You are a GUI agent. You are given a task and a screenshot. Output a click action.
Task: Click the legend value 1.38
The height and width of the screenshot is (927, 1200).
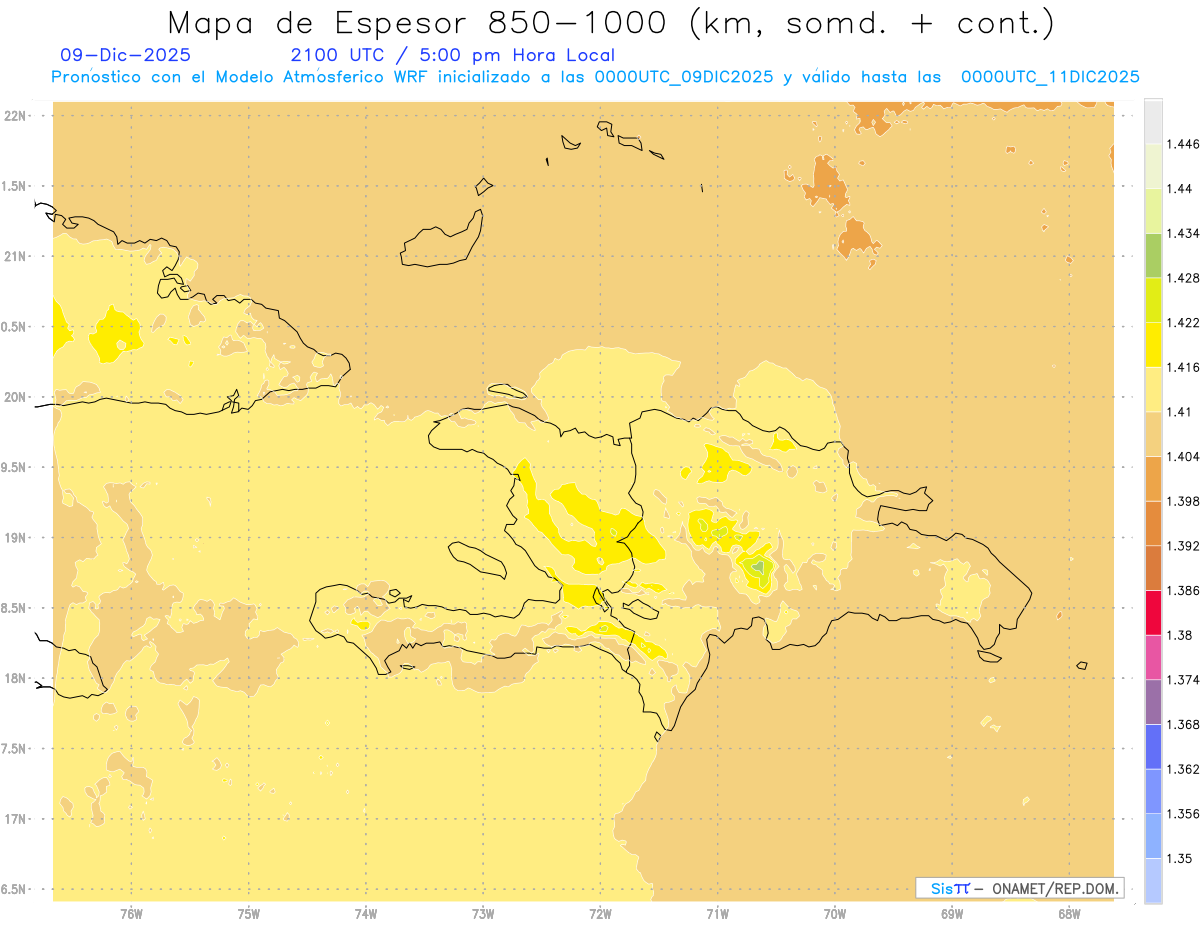[1180, 635]
